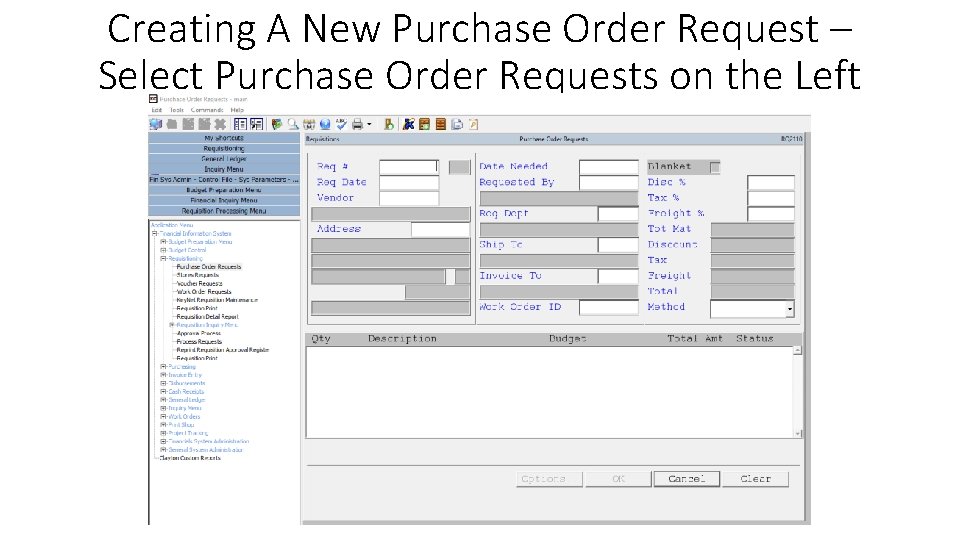Click the greyed OK button

tap(618, 479)
